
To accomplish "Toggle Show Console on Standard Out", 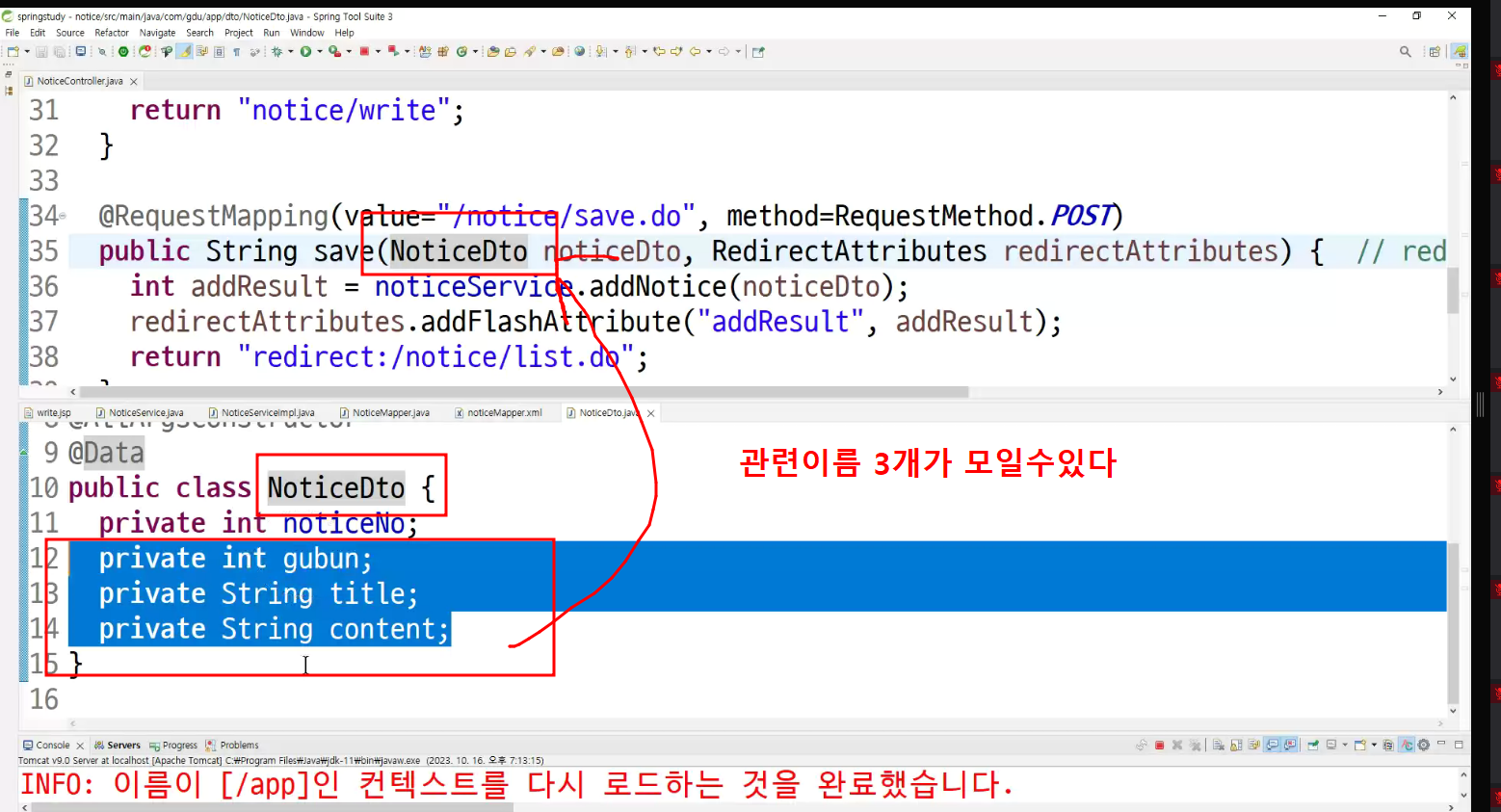I will (x=1273, y=746).
